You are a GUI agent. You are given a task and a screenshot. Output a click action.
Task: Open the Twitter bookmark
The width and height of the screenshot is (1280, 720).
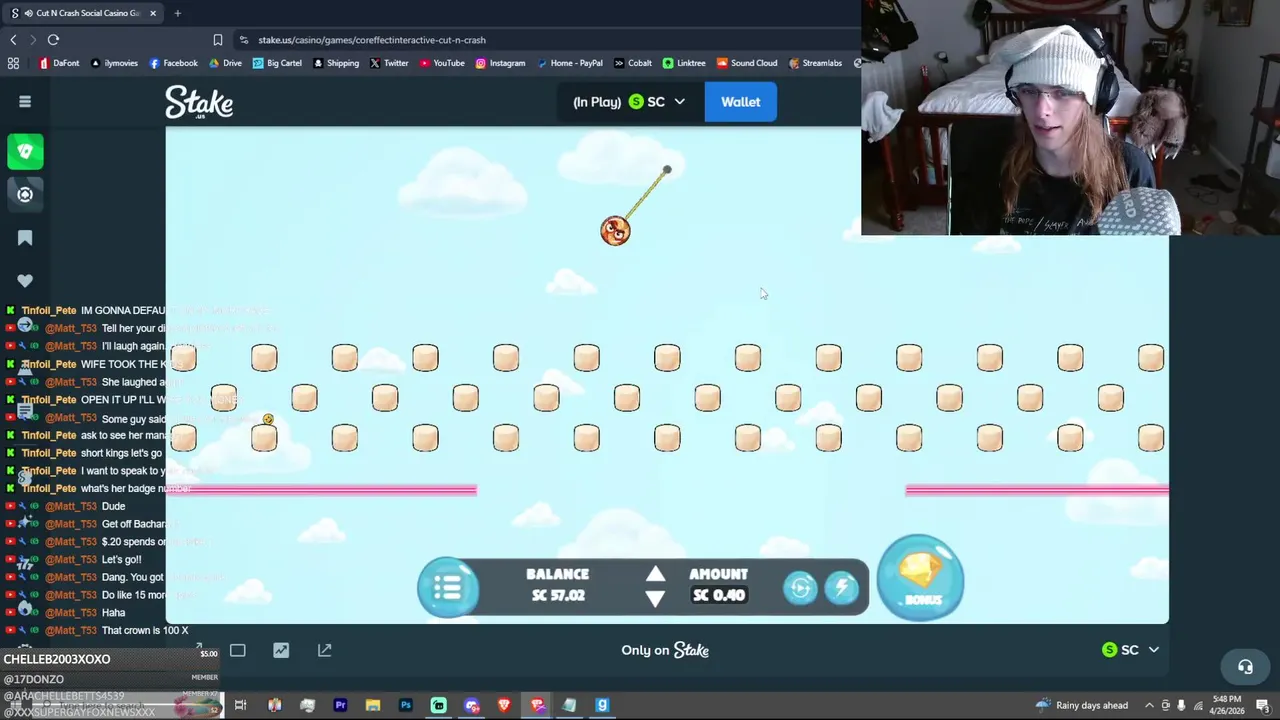click(x=389, y=63)
